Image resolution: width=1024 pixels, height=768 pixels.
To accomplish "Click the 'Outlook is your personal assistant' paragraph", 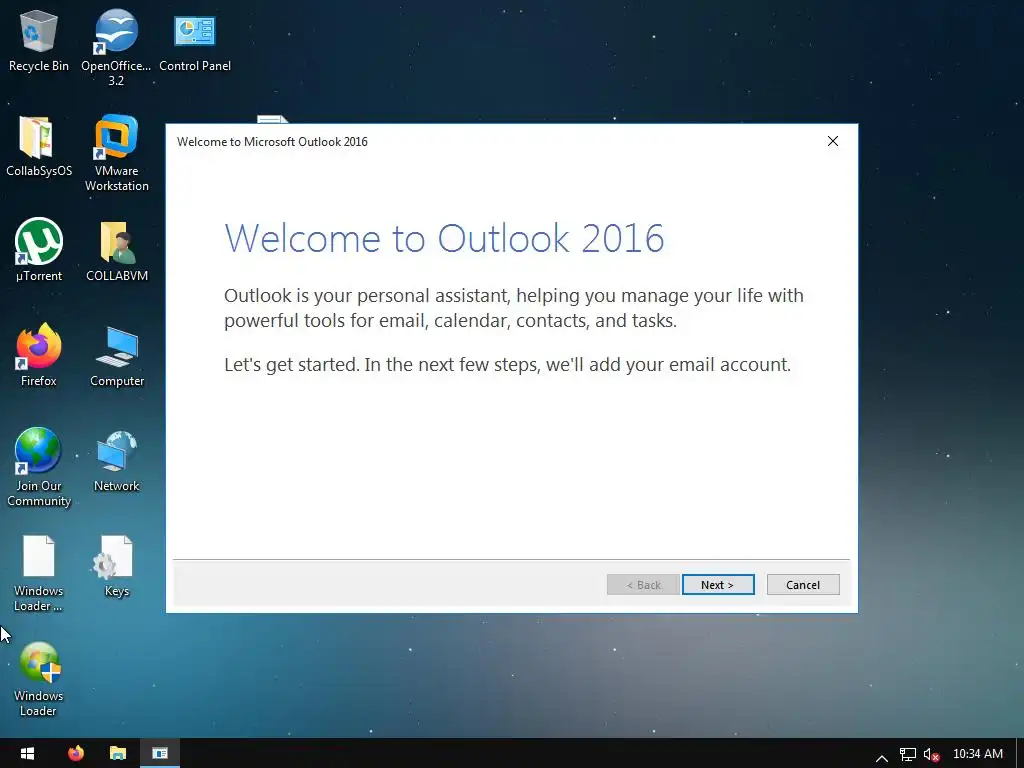I will (513, 308).
